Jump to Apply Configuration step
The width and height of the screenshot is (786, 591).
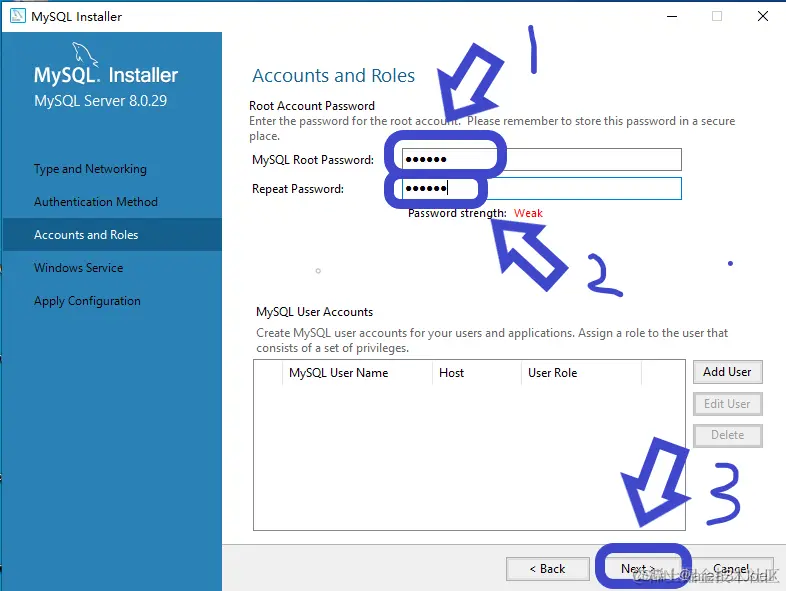coord(87,301)
